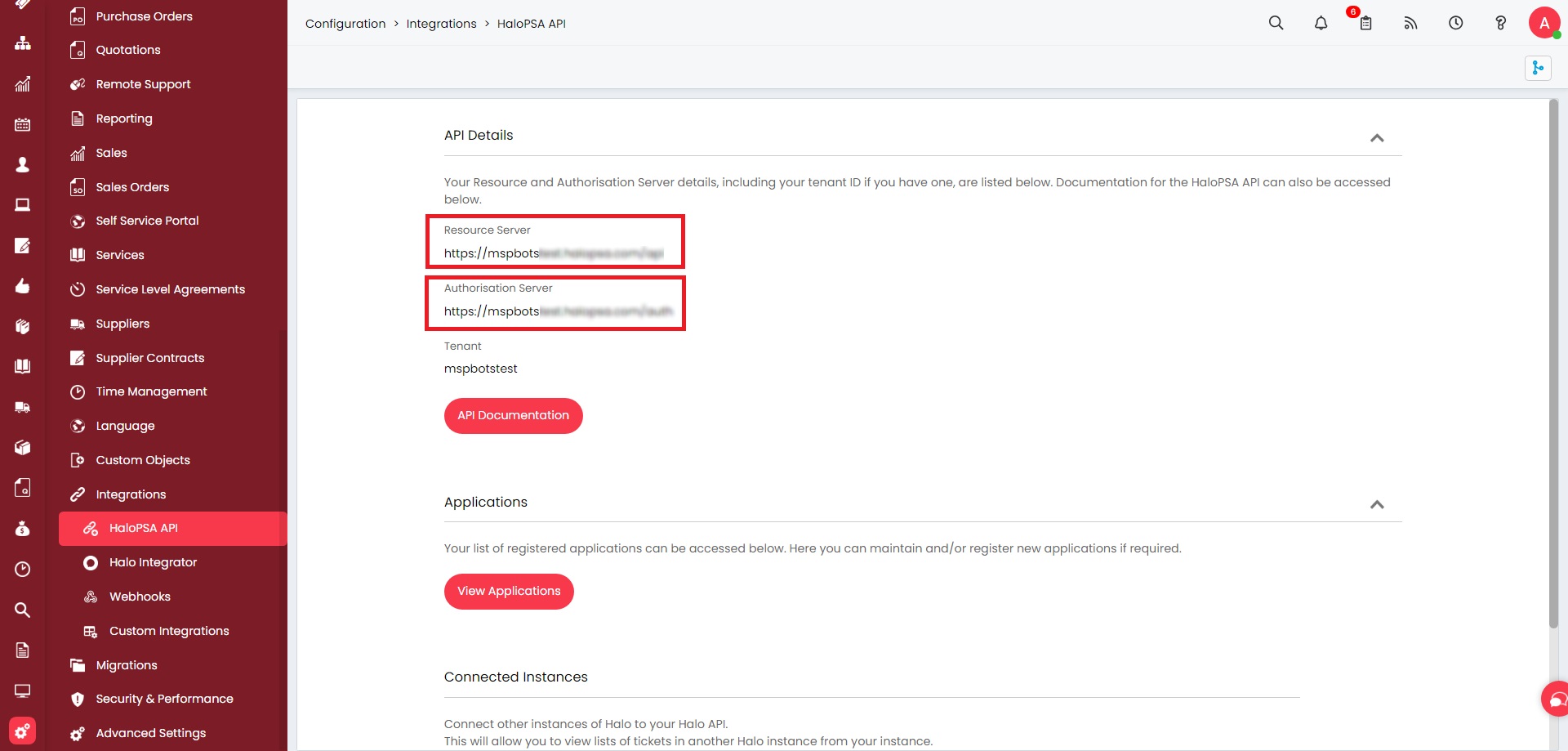1568x751 pixels.
Task: Go to Integrations breadcrumb link
Action: tap(441, 24)
